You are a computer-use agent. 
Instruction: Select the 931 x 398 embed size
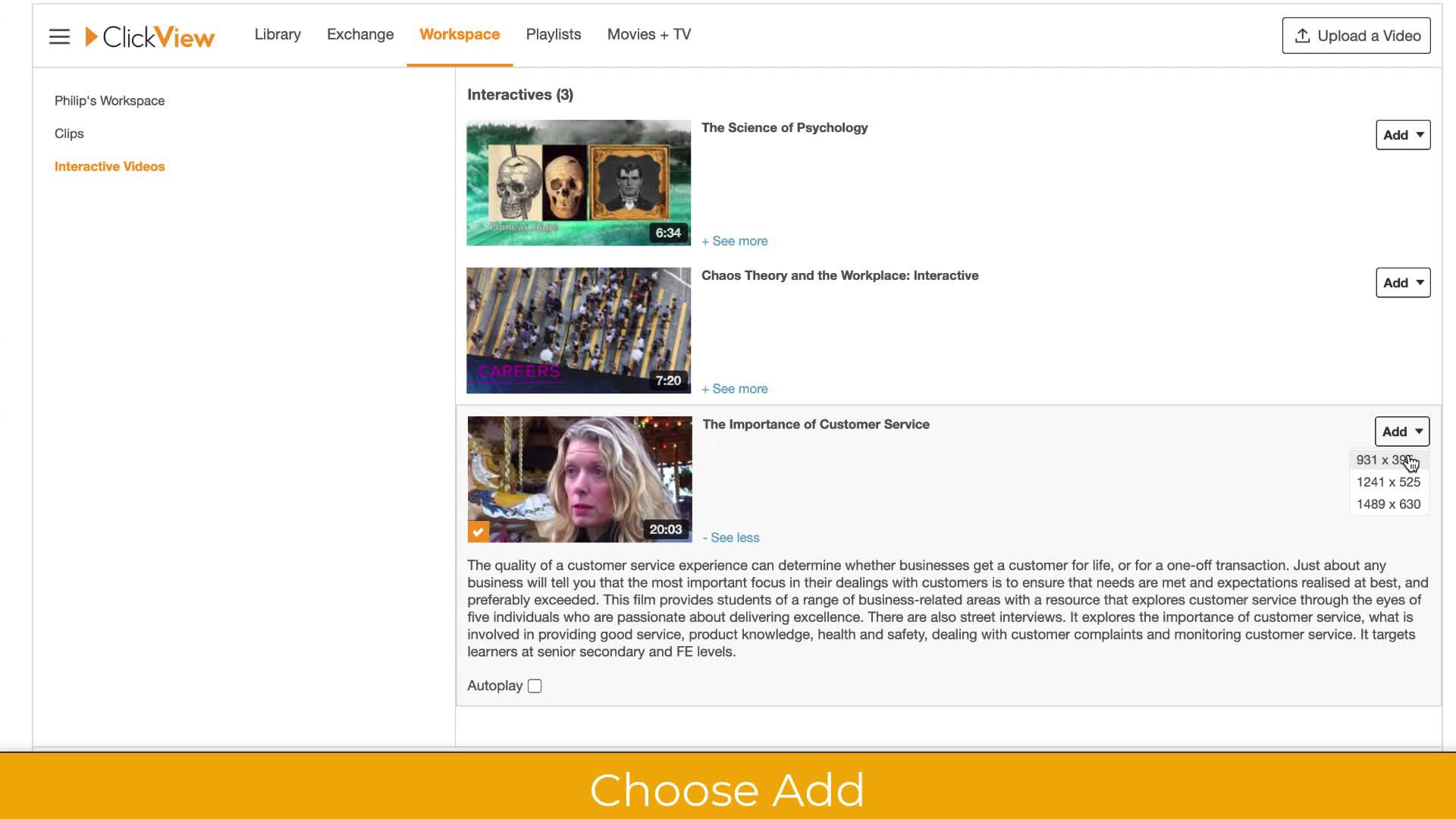coord(1385,460)
